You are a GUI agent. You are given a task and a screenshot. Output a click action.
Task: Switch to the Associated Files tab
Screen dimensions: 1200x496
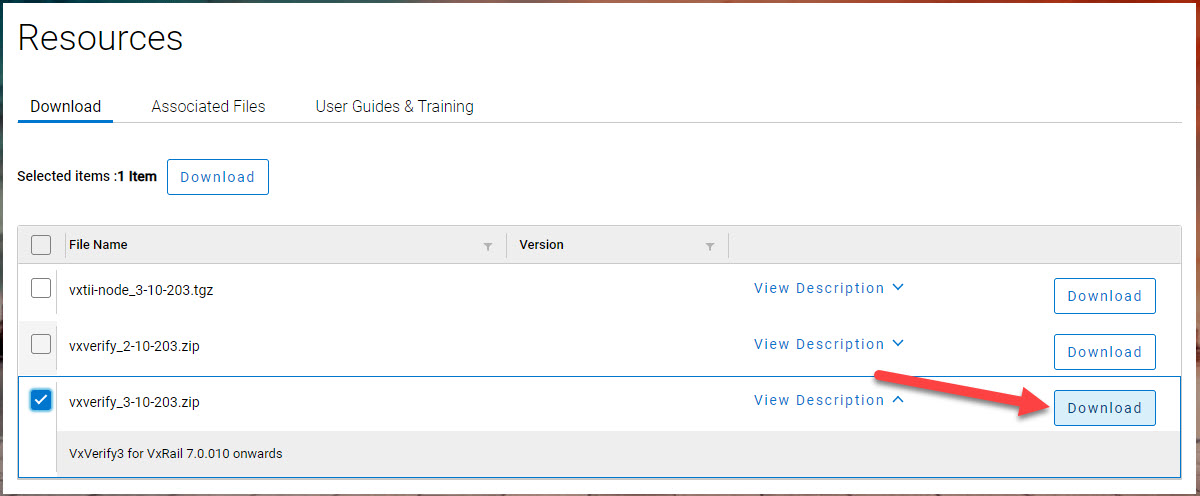(x=208, y=106)
